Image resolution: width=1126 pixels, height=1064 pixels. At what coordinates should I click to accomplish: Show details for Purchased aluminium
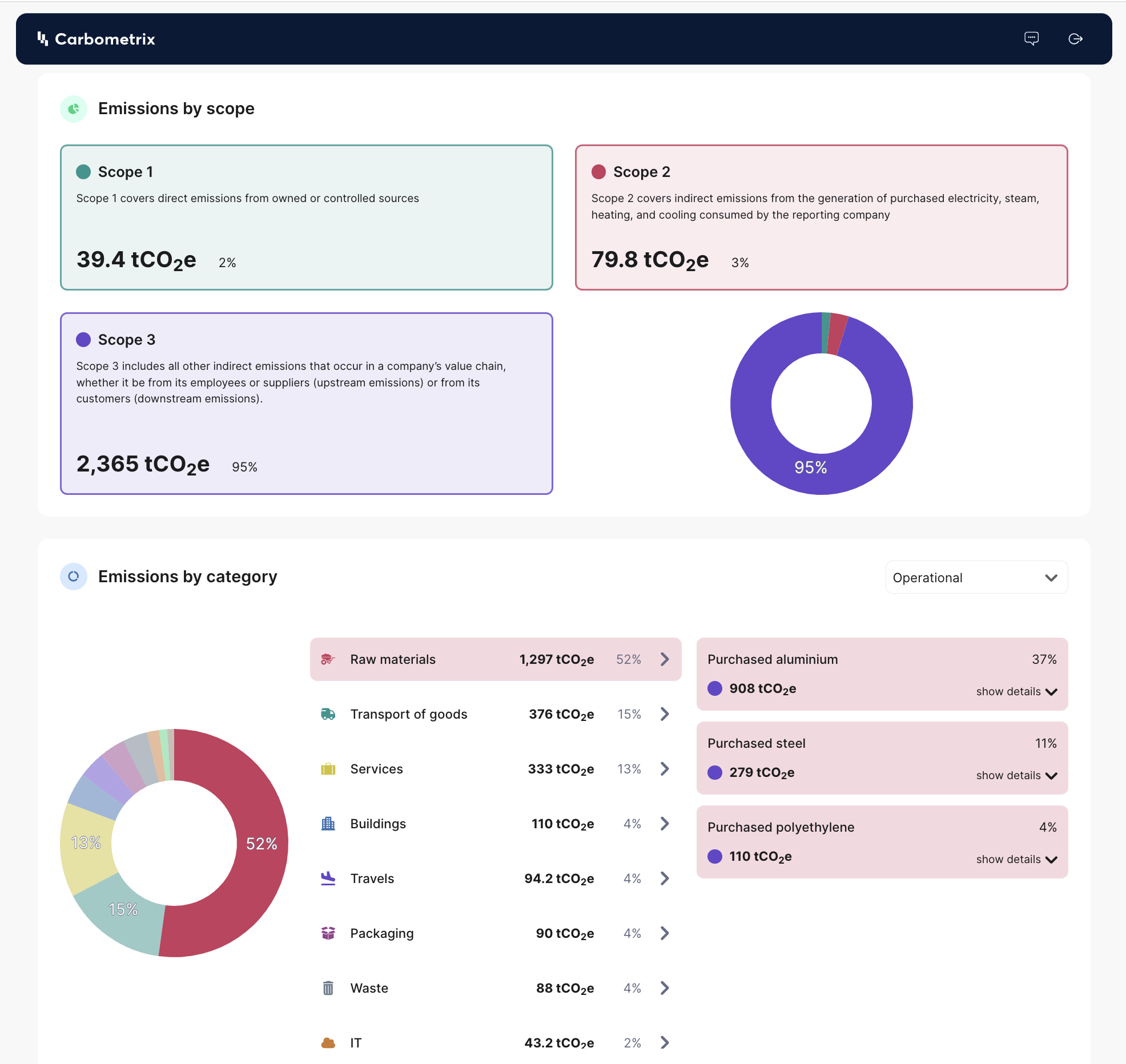click(1016, 691)
